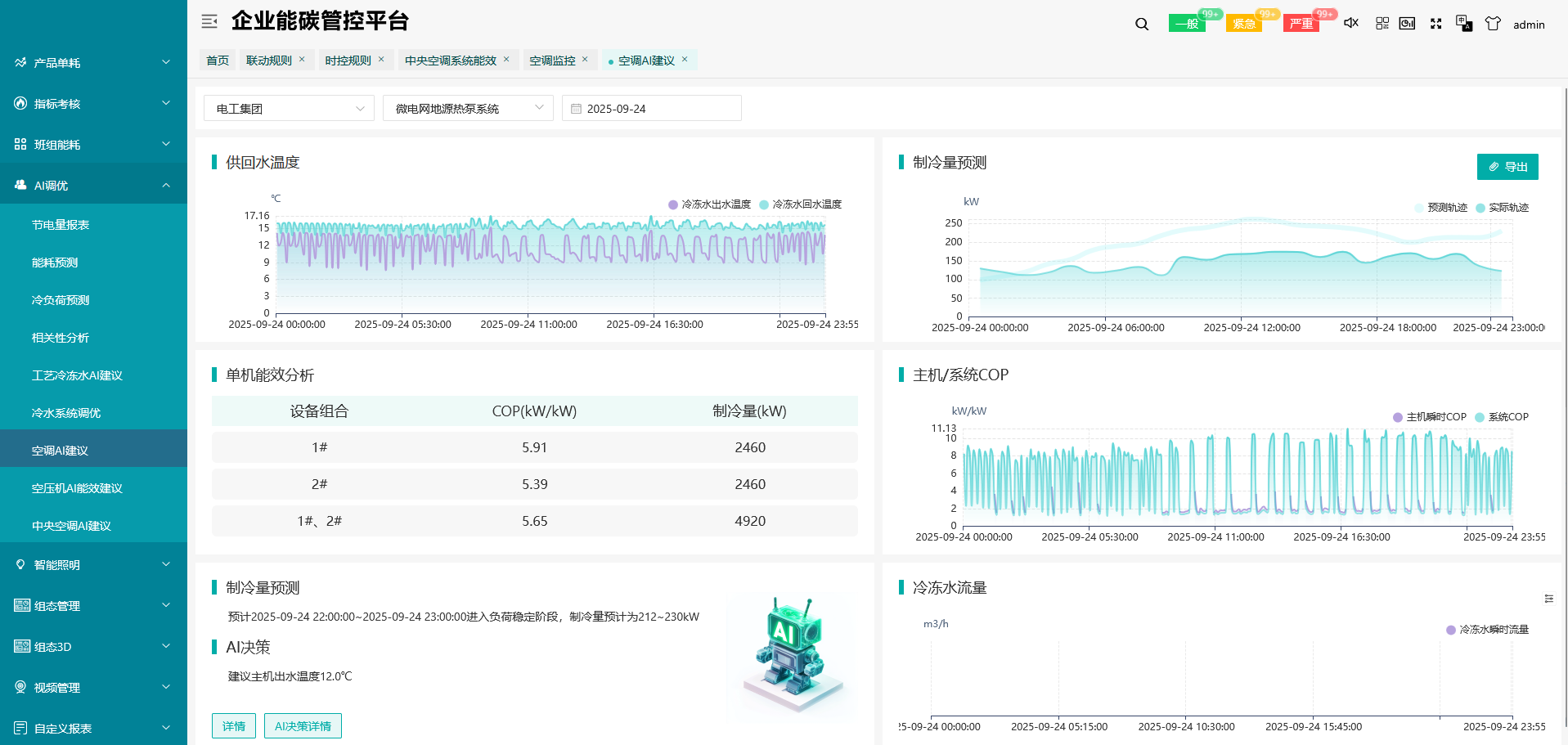Viewport: 1568px width, 745px height.
Task: Unmute alarm sound via speaker icon
Action: [x=1351, y=23]
